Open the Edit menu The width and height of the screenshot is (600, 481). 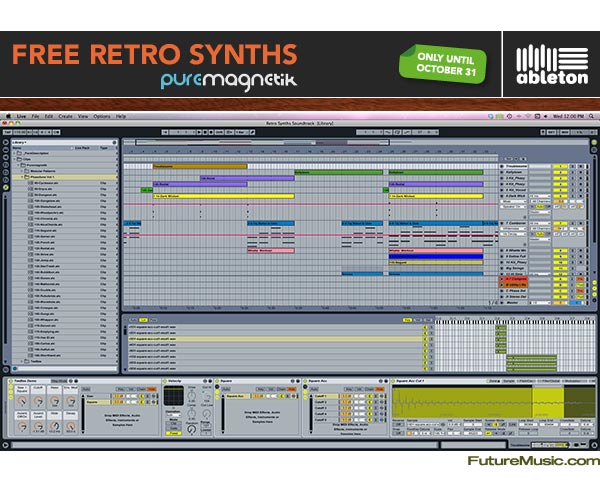[x=49, y=116]
